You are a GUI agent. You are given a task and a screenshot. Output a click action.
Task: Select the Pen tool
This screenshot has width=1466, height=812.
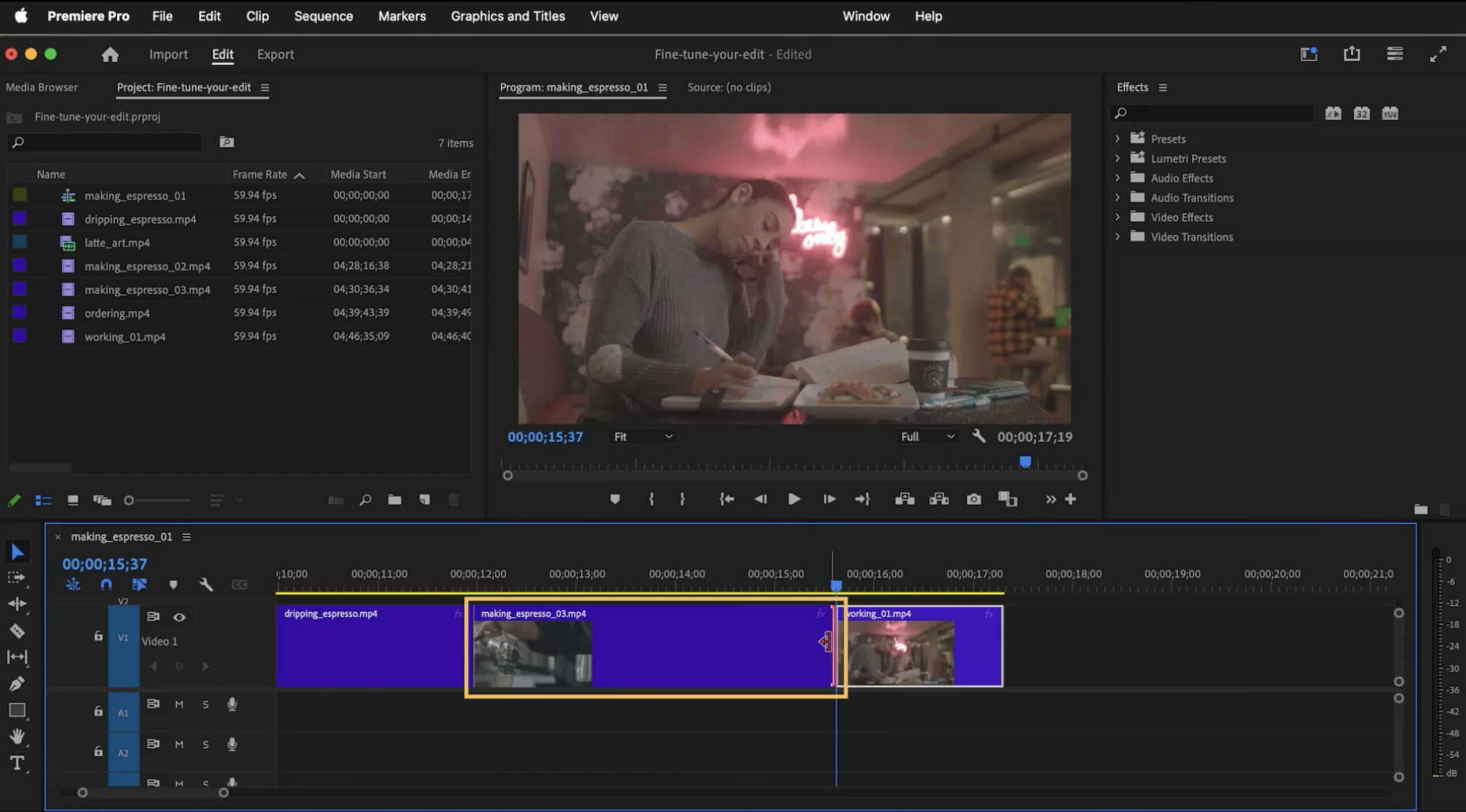coord(17,683)
